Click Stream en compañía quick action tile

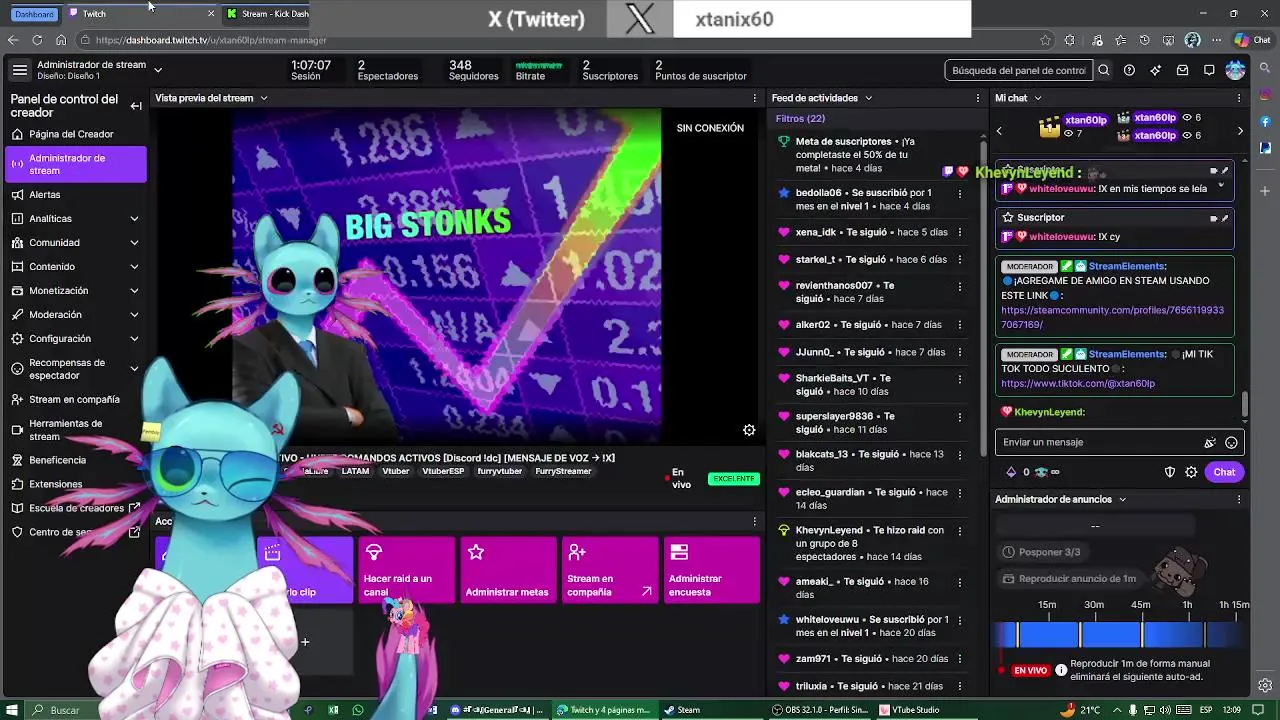pos(610,570)
